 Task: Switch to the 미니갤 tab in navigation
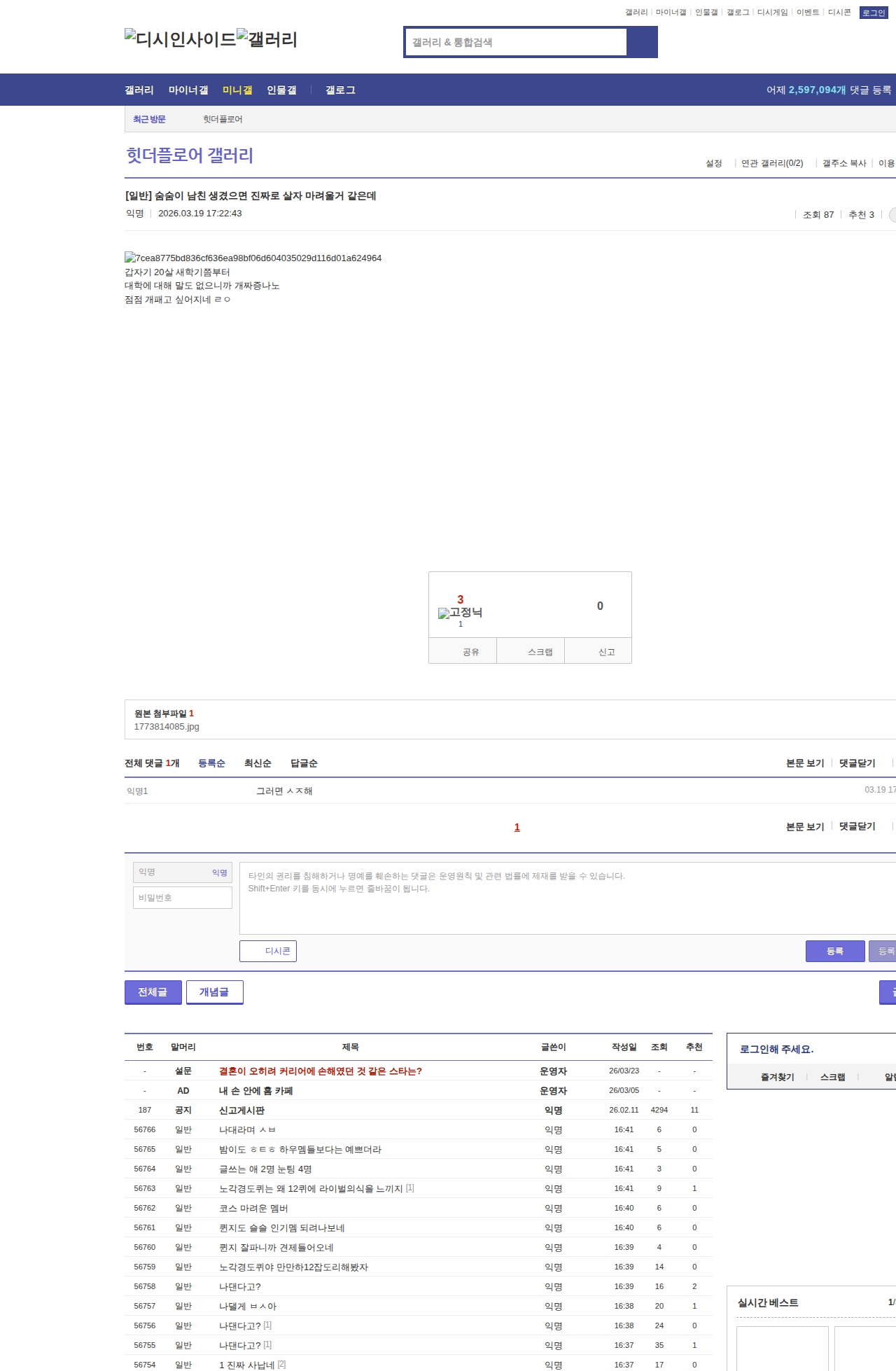pyautogui.click(x=237, y=90)
